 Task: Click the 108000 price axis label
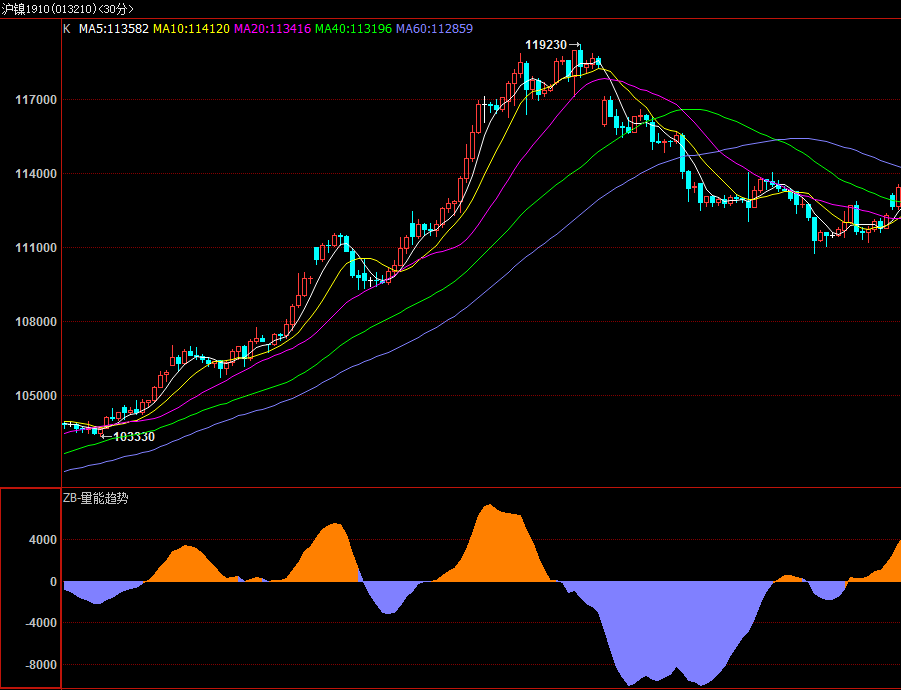tap(36, 322)
